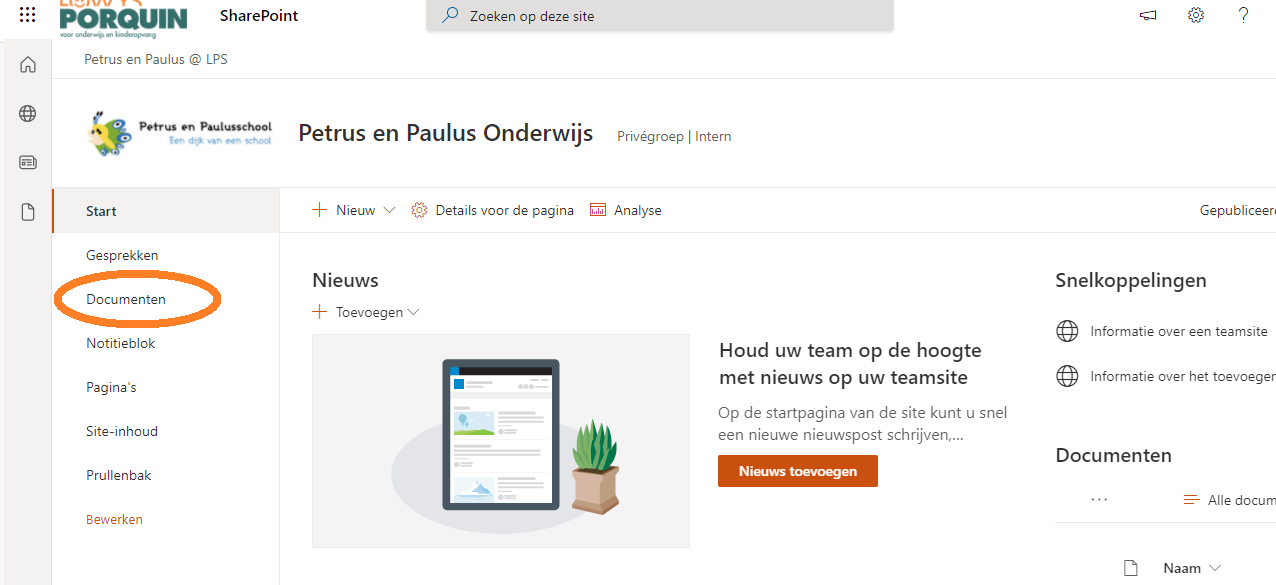This screenshot has width=1276, height=585.
Task: Click the home icon in left rail
Action: tap(28, 65)
